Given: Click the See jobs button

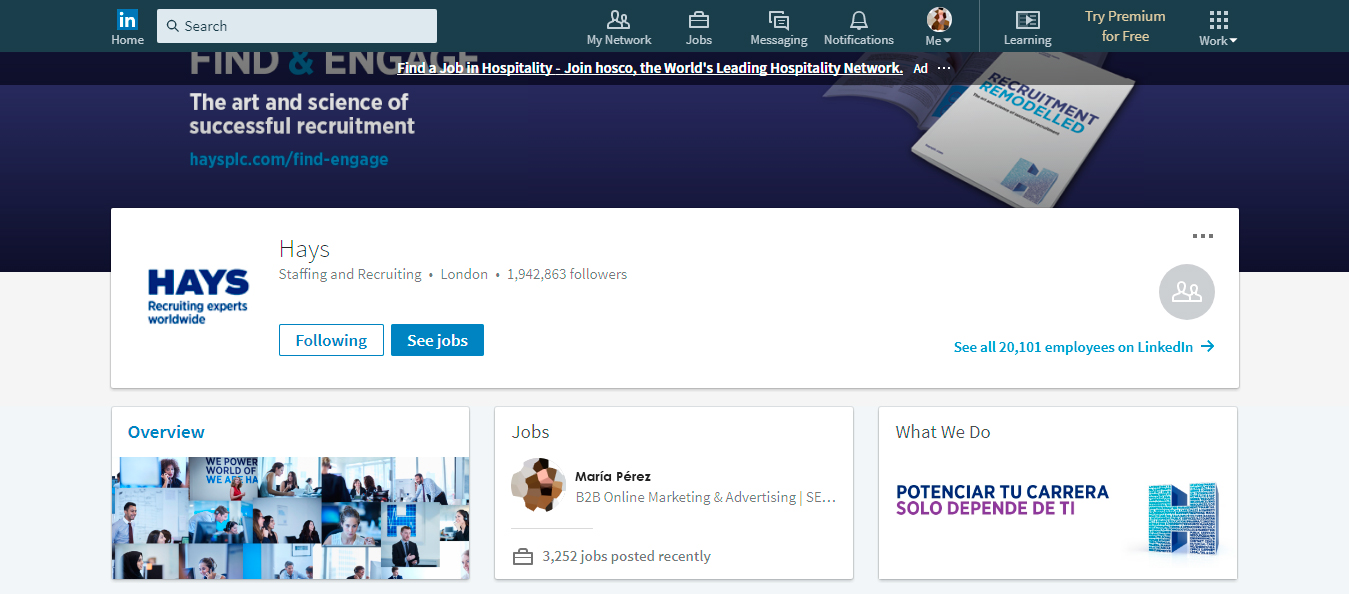Looking at the screenshot, I should (437, 340).
